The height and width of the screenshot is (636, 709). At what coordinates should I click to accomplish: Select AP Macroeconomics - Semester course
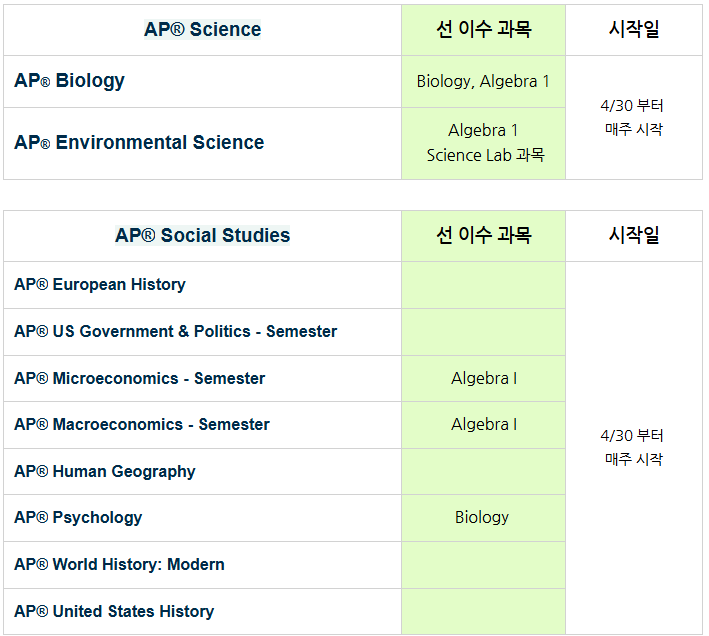pyautogui.click(x=142, y=425)
